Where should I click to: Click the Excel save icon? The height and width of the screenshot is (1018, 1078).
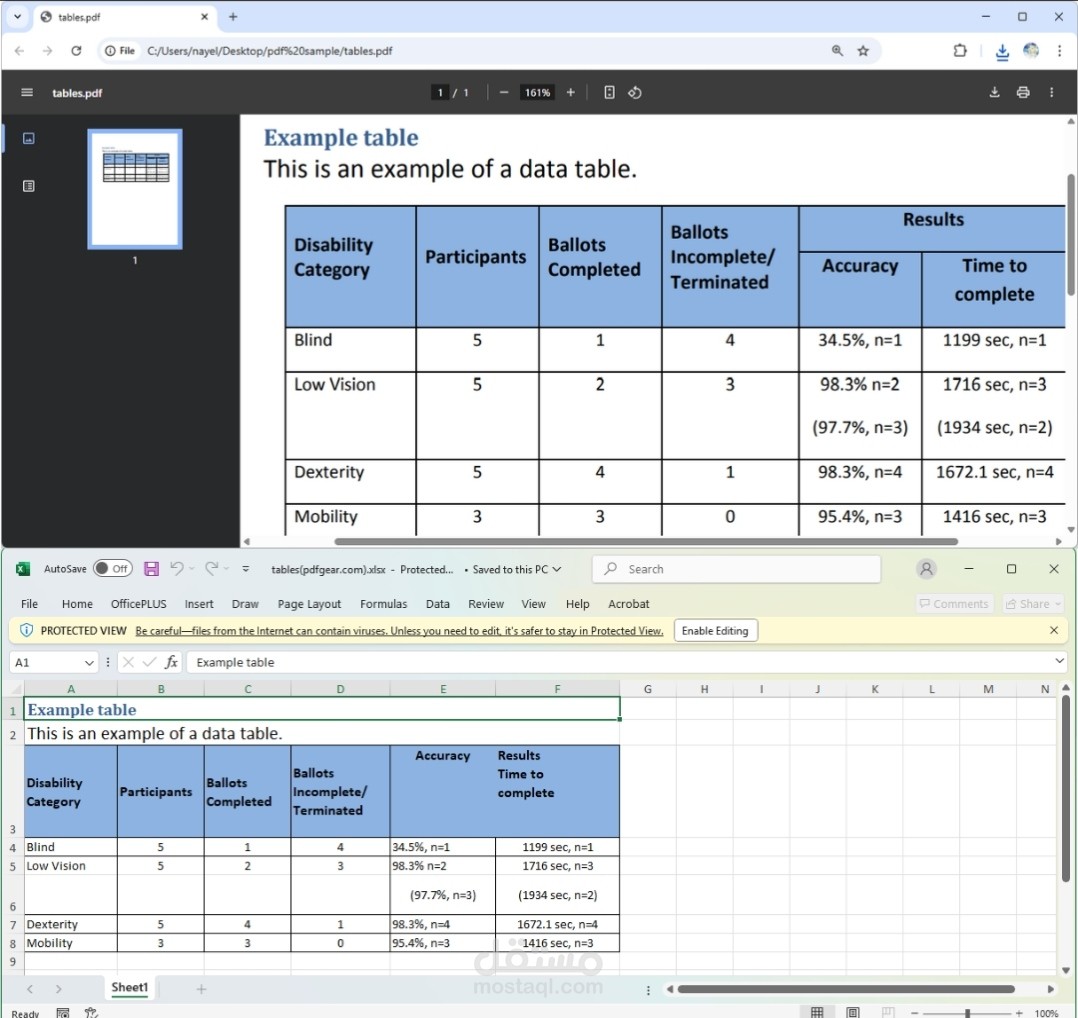click(151, 569)
